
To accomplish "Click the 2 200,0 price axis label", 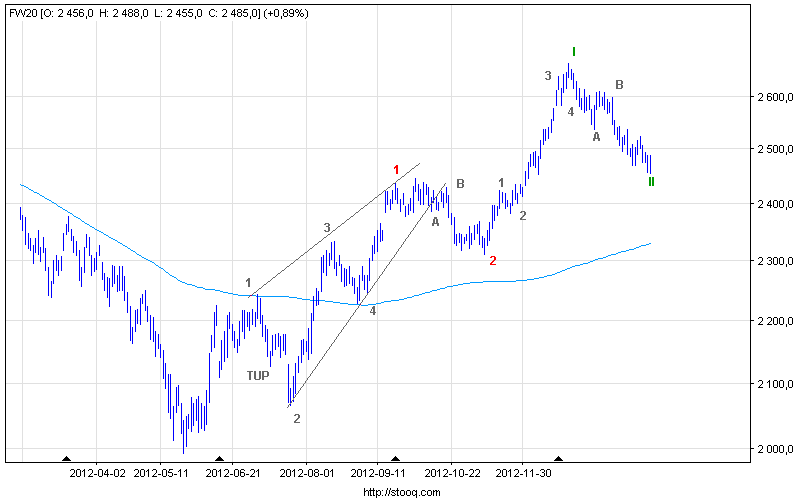I will click(x=776, y=321).
